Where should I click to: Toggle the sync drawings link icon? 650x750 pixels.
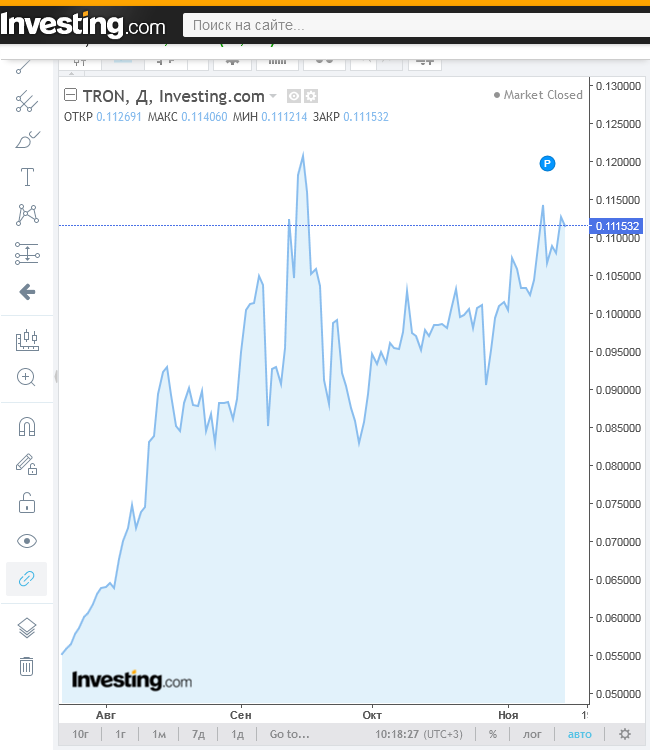click(26, 579)
